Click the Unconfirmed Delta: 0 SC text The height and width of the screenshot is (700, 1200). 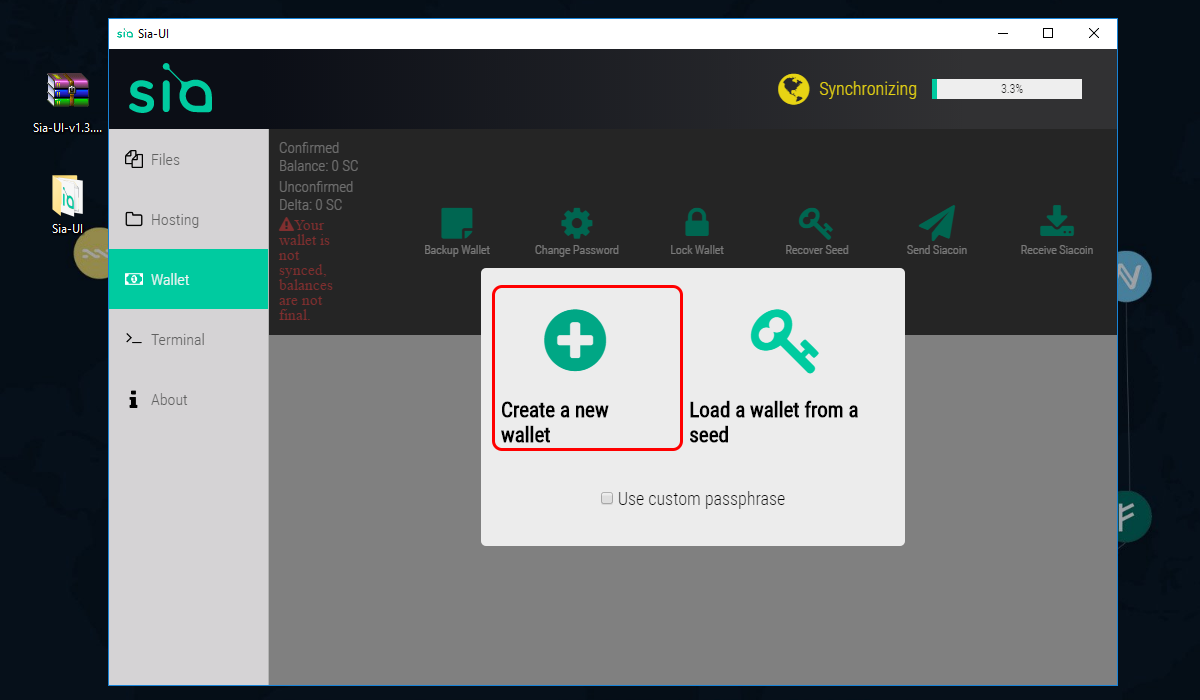[x=316, y=196]
